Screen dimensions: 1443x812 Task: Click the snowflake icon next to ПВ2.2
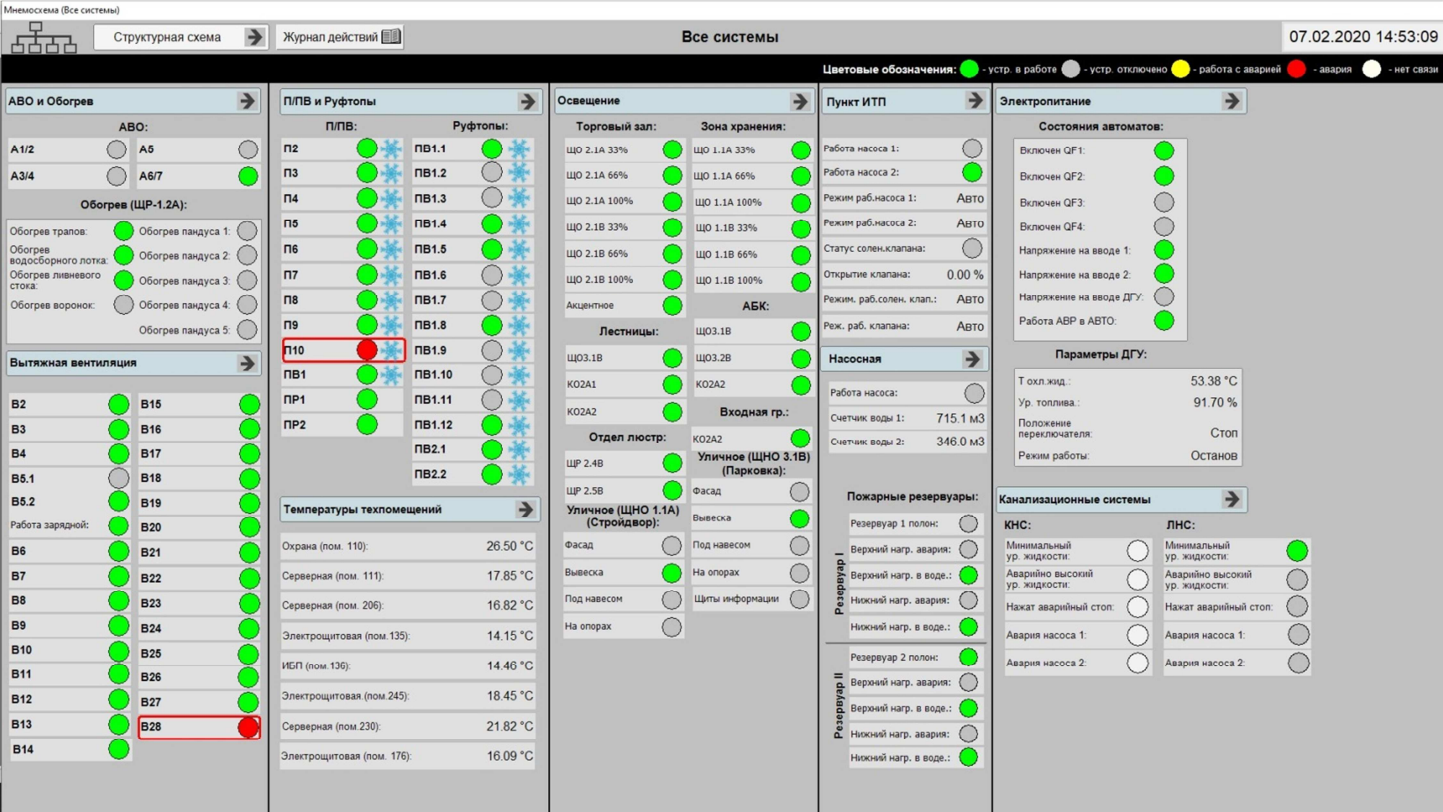[519, 475]
